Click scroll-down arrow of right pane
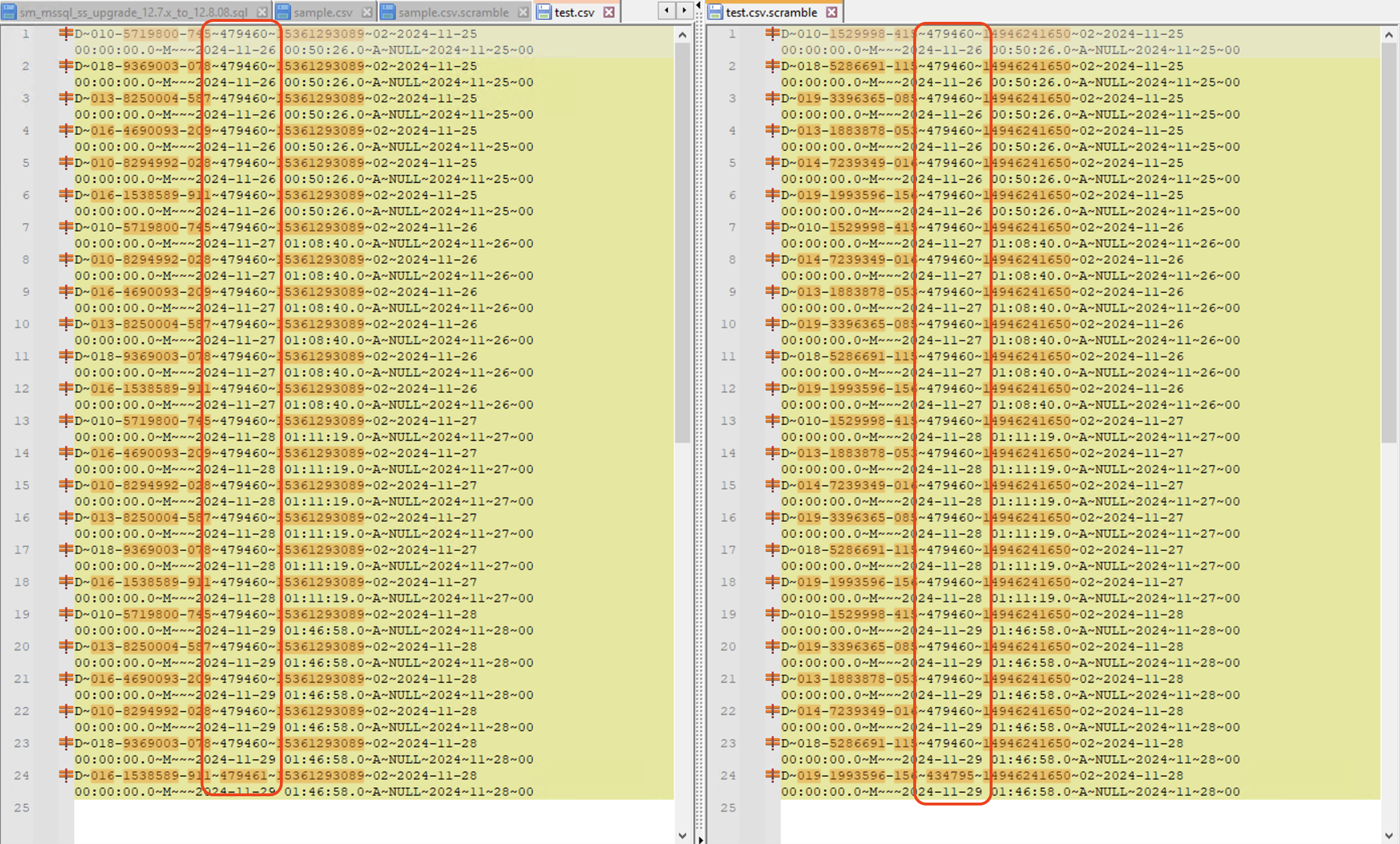This screenshot has height=844, width=1400. tap(1389, 835)
